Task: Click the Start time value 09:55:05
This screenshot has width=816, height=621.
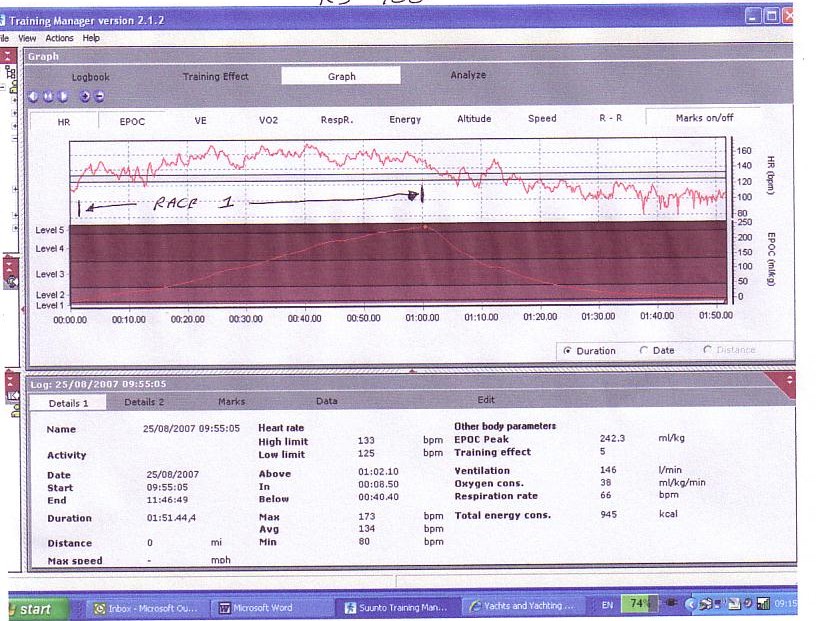Action: pyautogui.click(x=167, y=487)
